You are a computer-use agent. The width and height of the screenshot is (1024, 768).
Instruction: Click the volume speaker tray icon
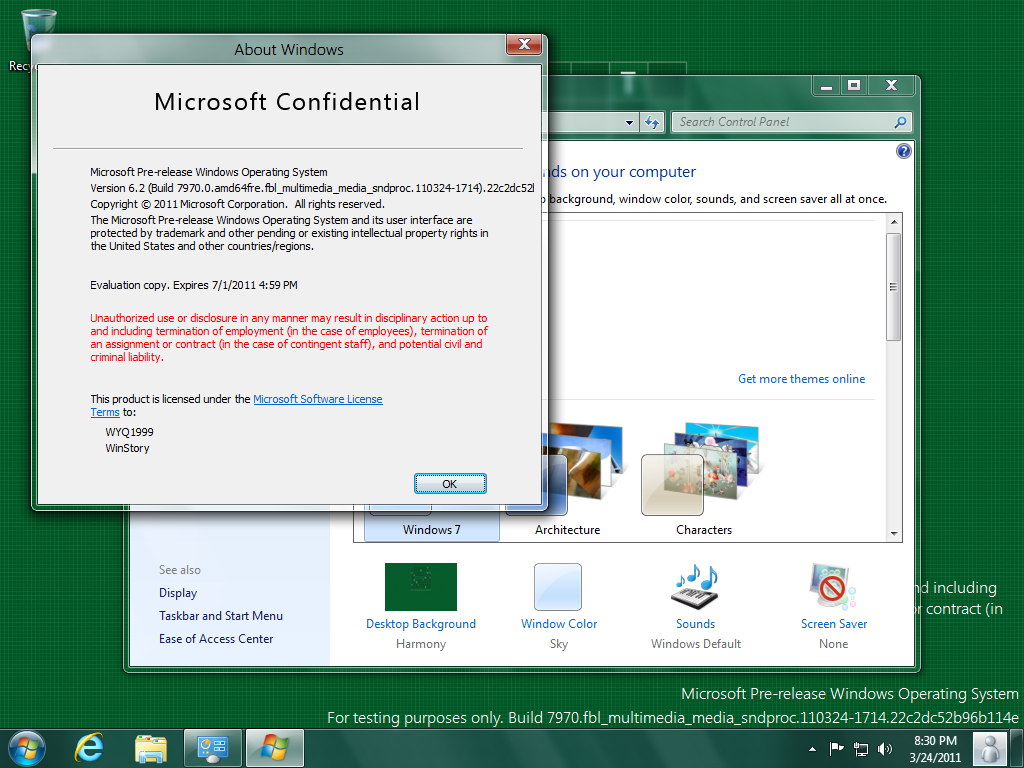(884, 748)
